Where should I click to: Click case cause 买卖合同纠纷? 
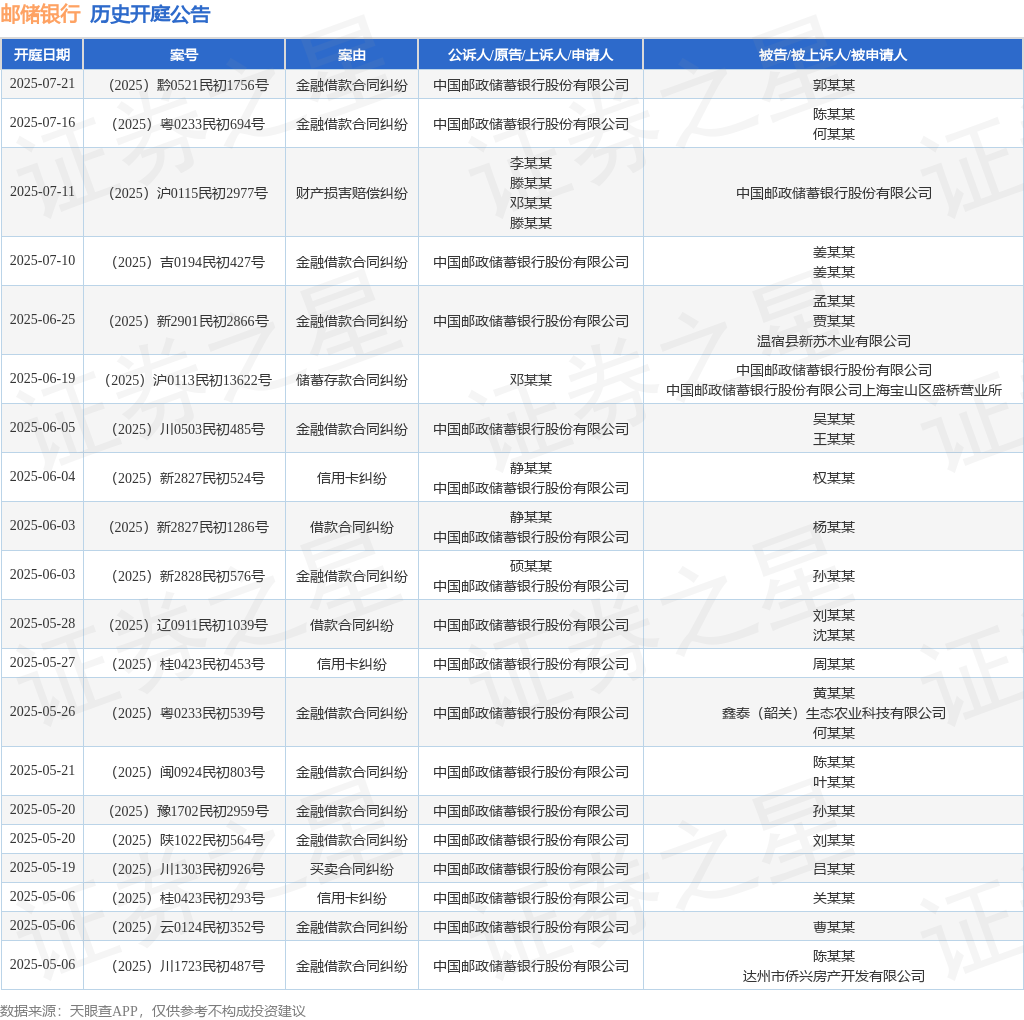pyautogui.click(x=351, y=869)
